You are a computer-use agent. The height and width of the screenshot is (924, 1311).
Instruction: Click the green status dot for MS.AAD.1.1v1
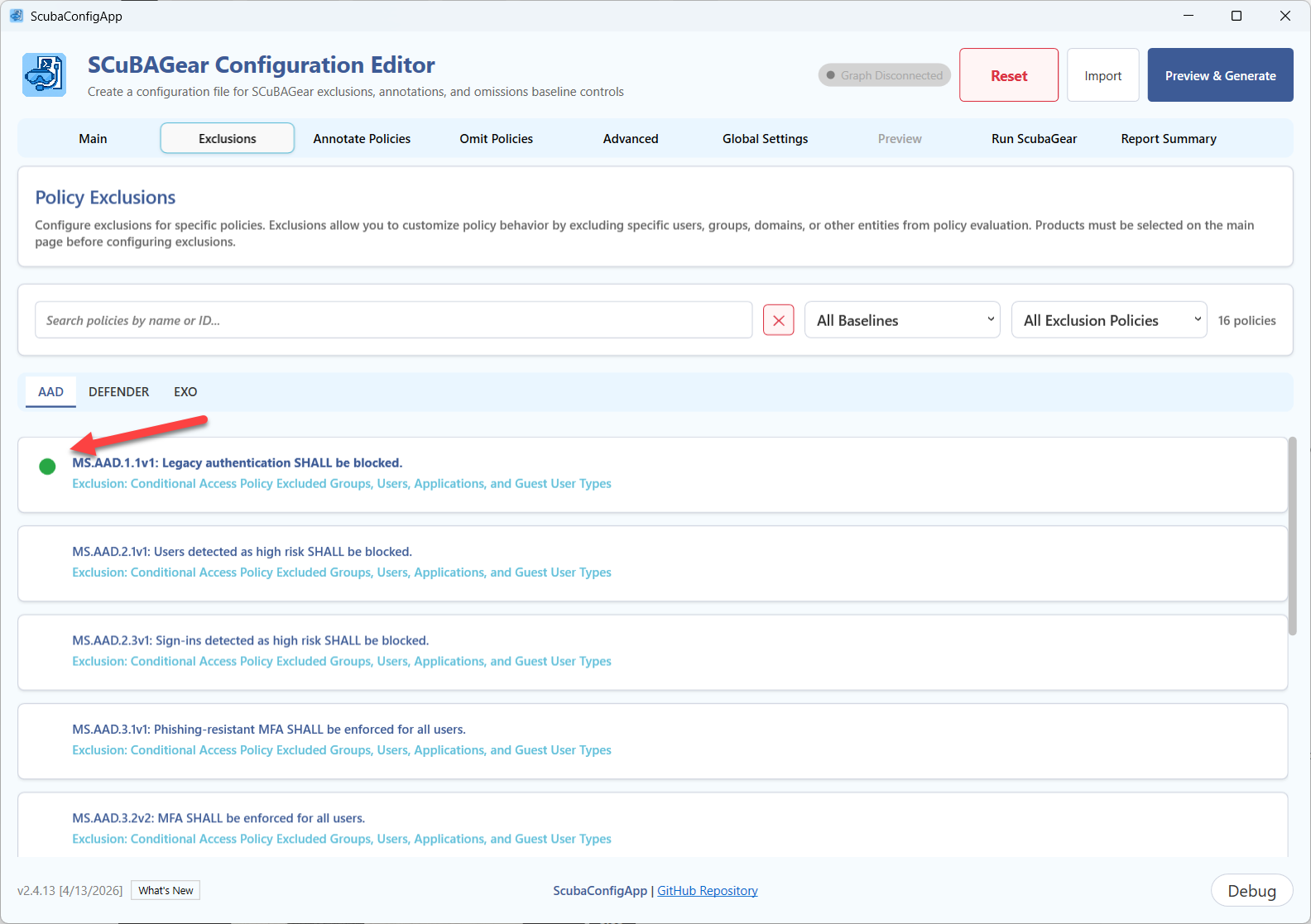pos(47,467)
